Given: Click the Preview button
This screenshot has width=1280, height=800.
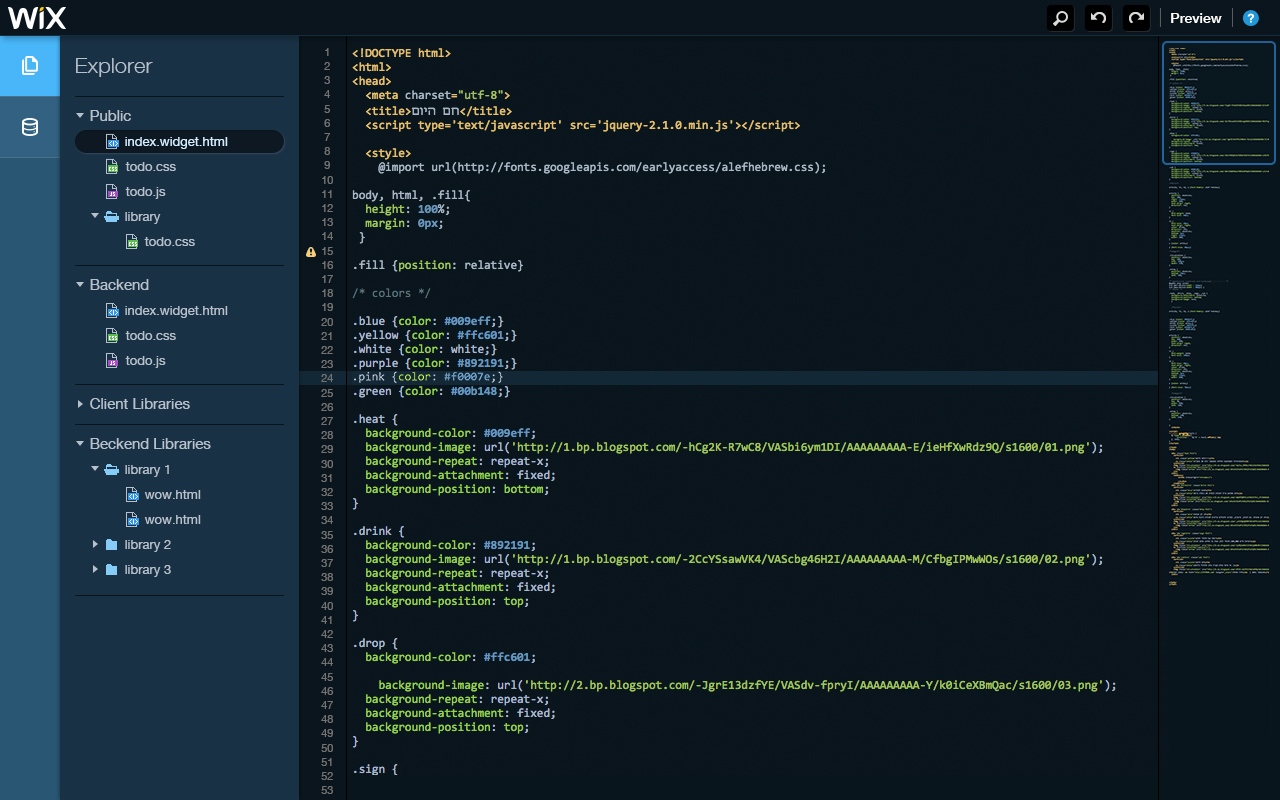Looking at the screenshot, I should (1196, 18).
